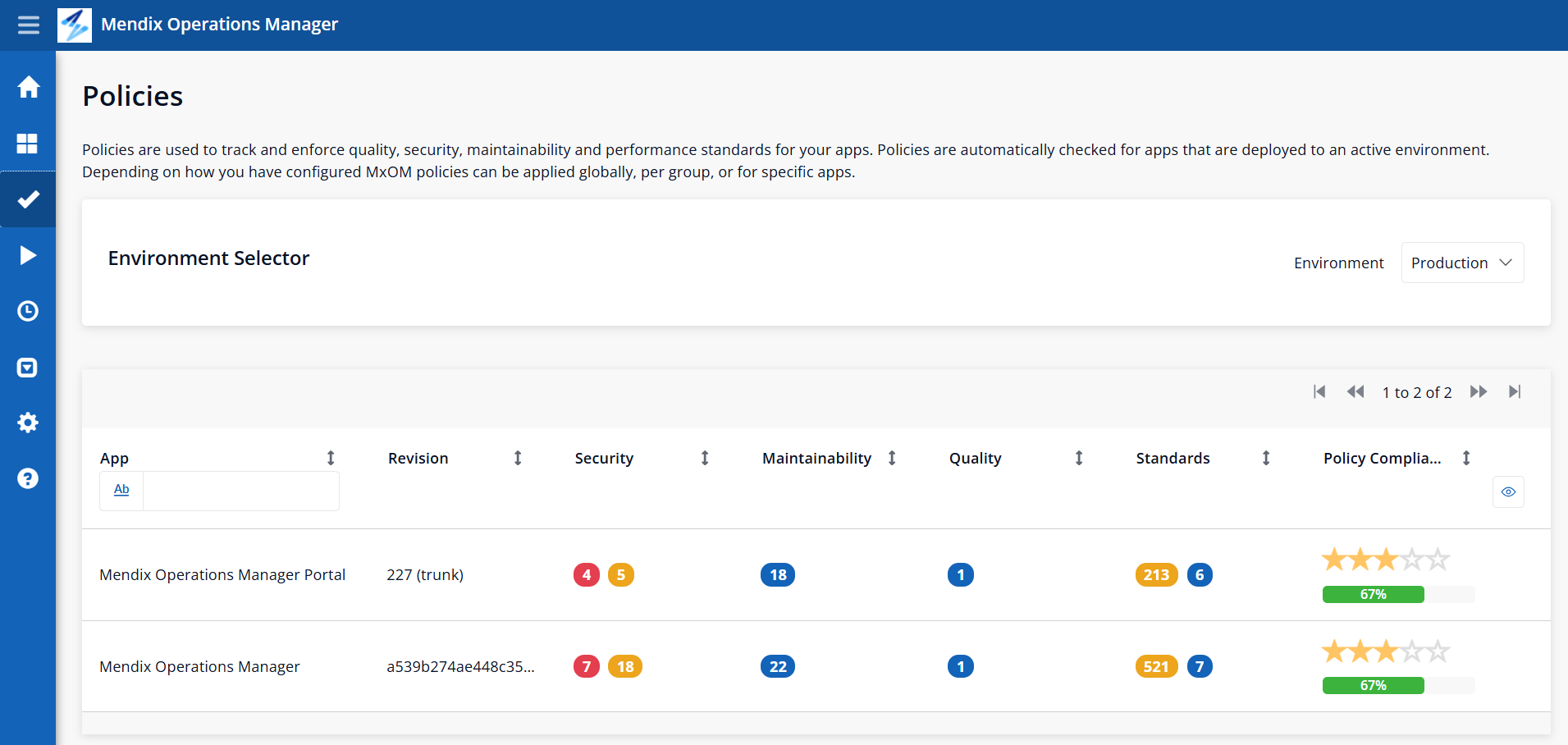Jump to last page of results

click(1515, 391)
